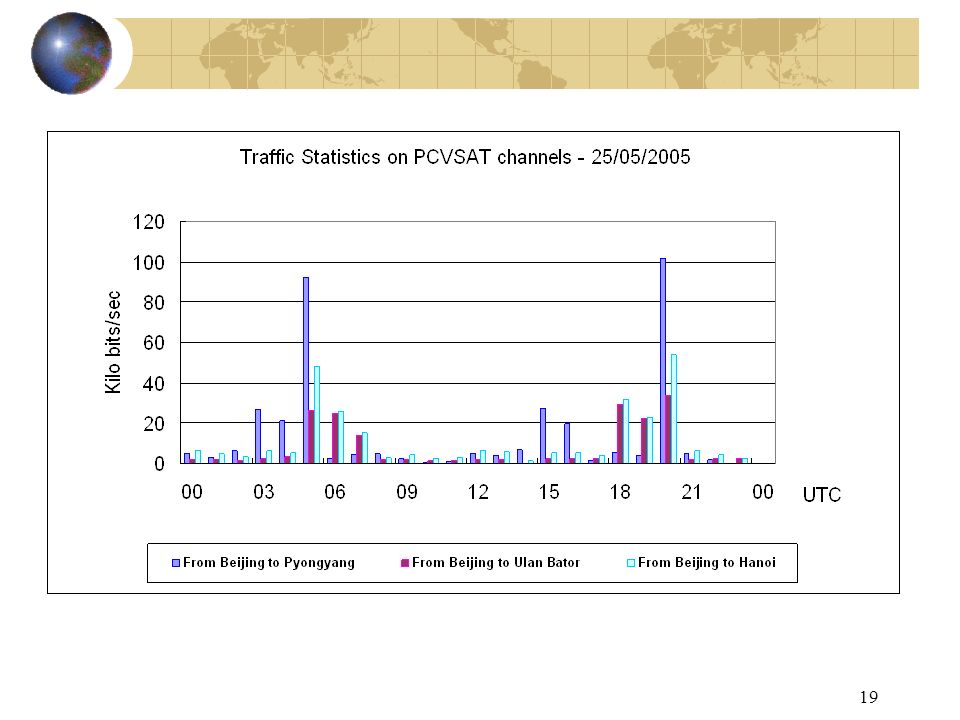960x720 pixels.
Task: Click the world map banner in header
Action: (x=516, y=53)
